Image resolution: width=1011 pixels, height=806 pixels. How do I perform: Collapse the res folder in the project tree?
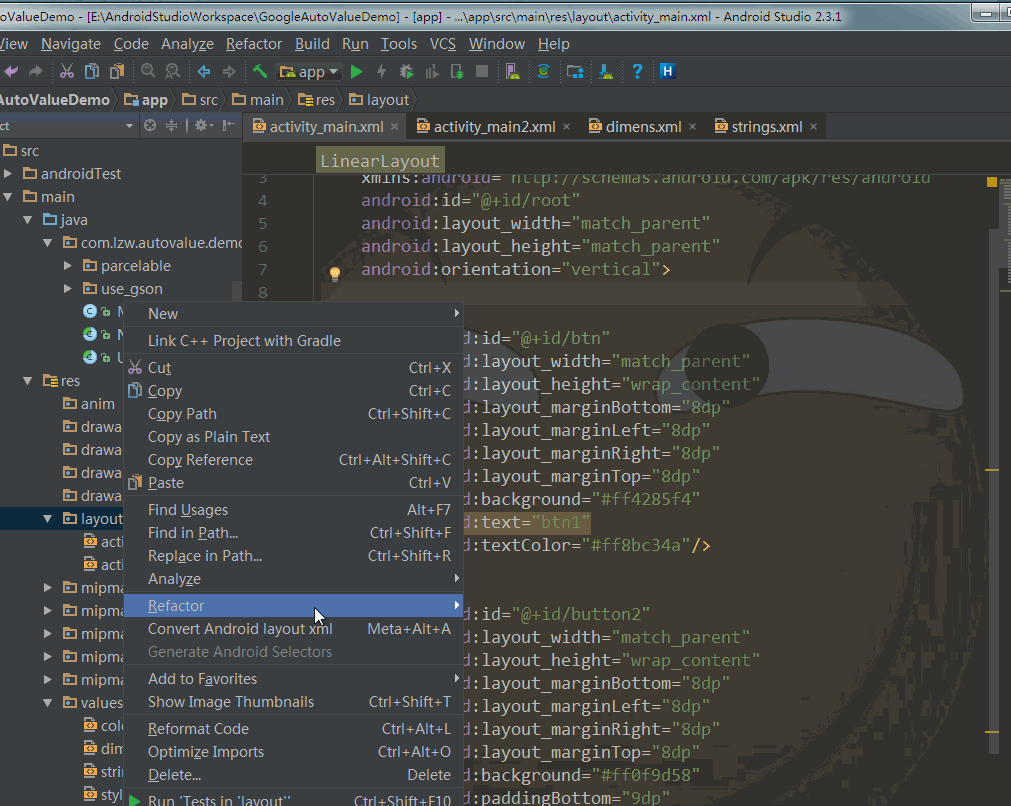tap(28, 380)
